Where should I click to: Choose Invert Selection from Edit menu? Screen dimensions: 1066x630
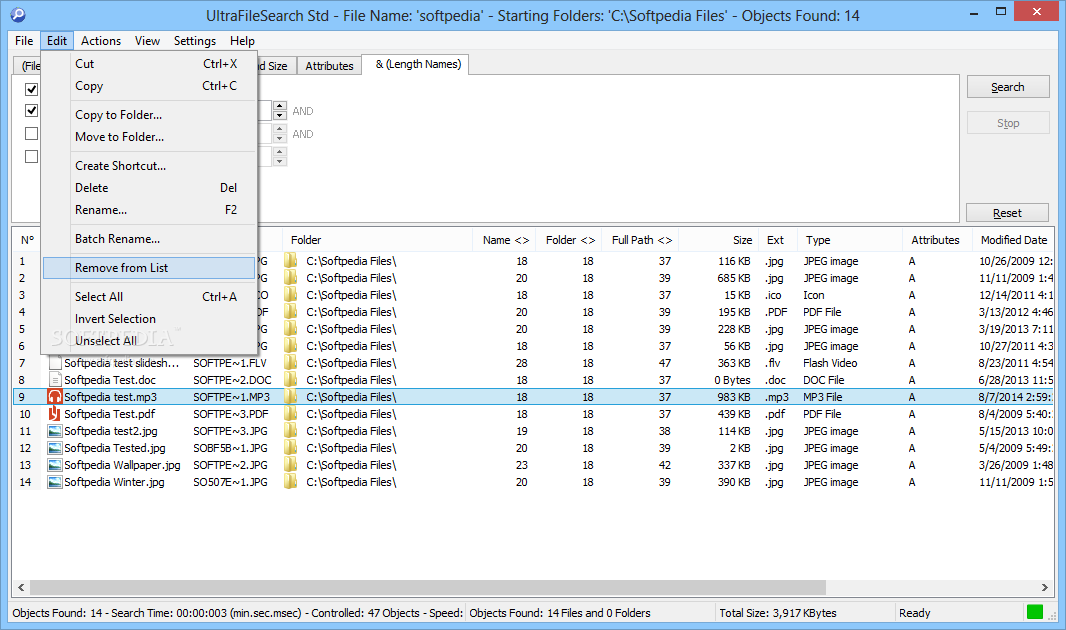(149, 319)
